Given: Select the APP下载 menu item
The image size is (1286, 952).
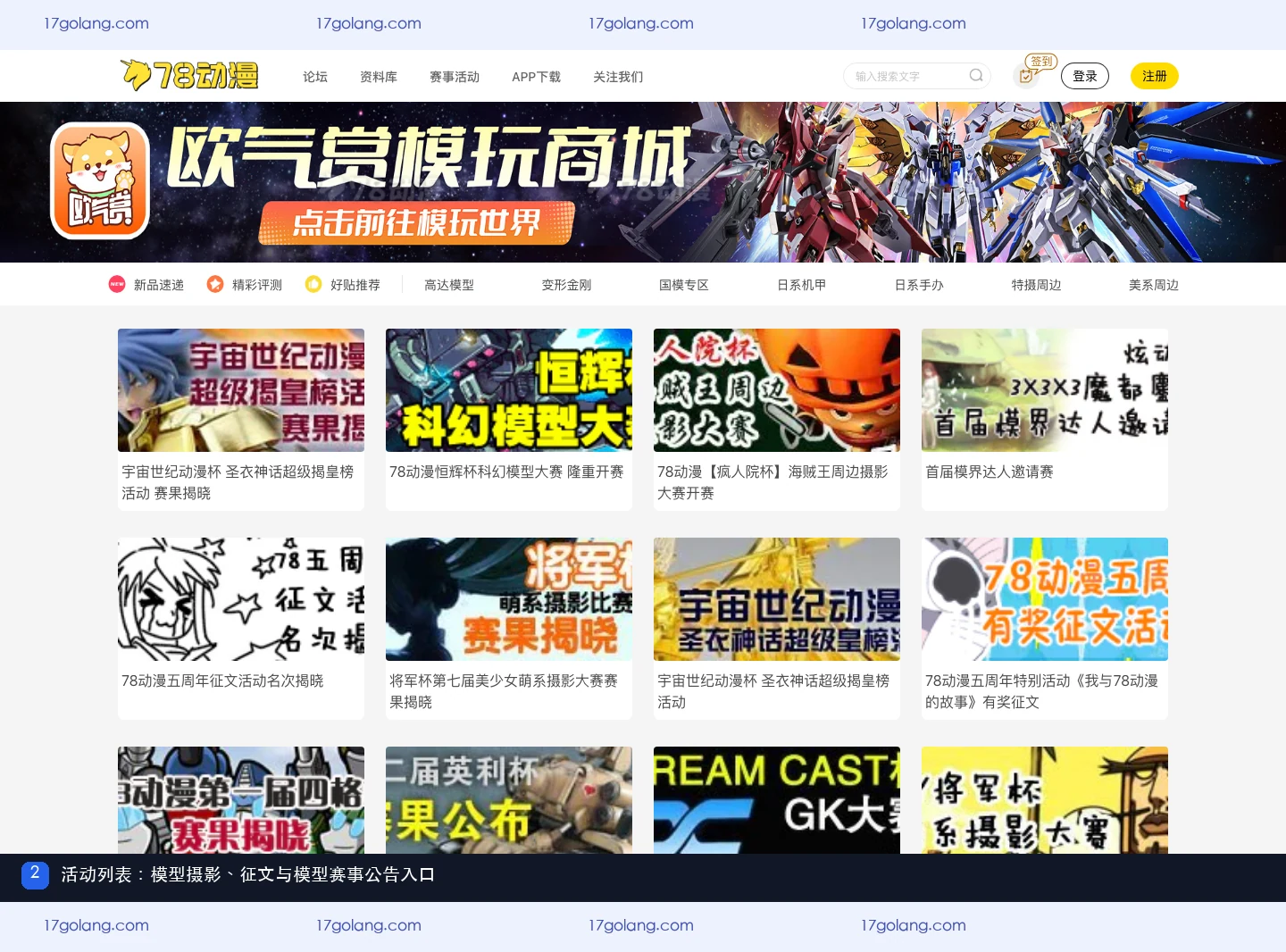Looking at the screenshot, I should [536, 77].
